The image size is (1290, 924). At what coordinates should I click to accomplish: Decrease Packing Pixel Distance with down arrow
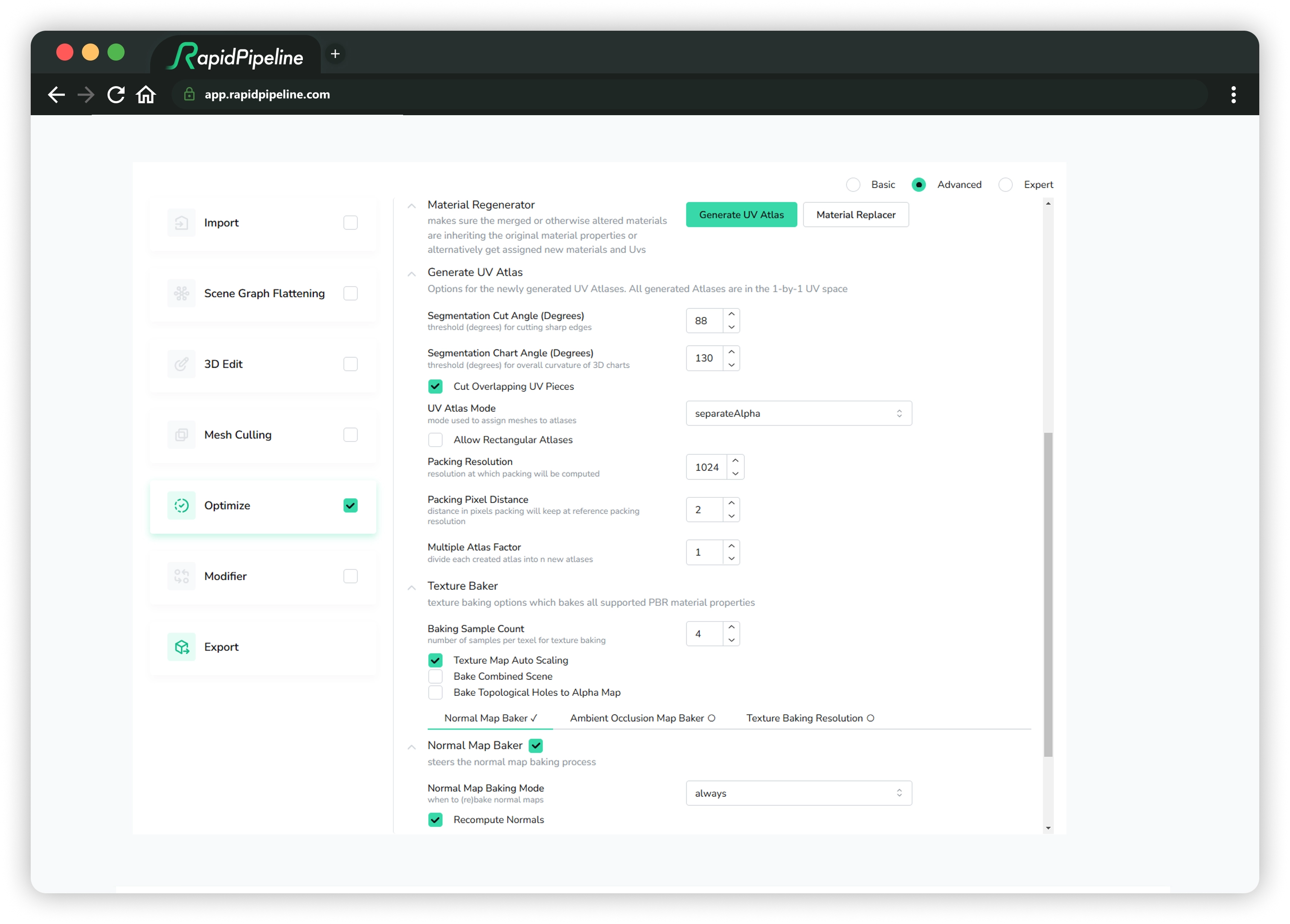(732, 516)
